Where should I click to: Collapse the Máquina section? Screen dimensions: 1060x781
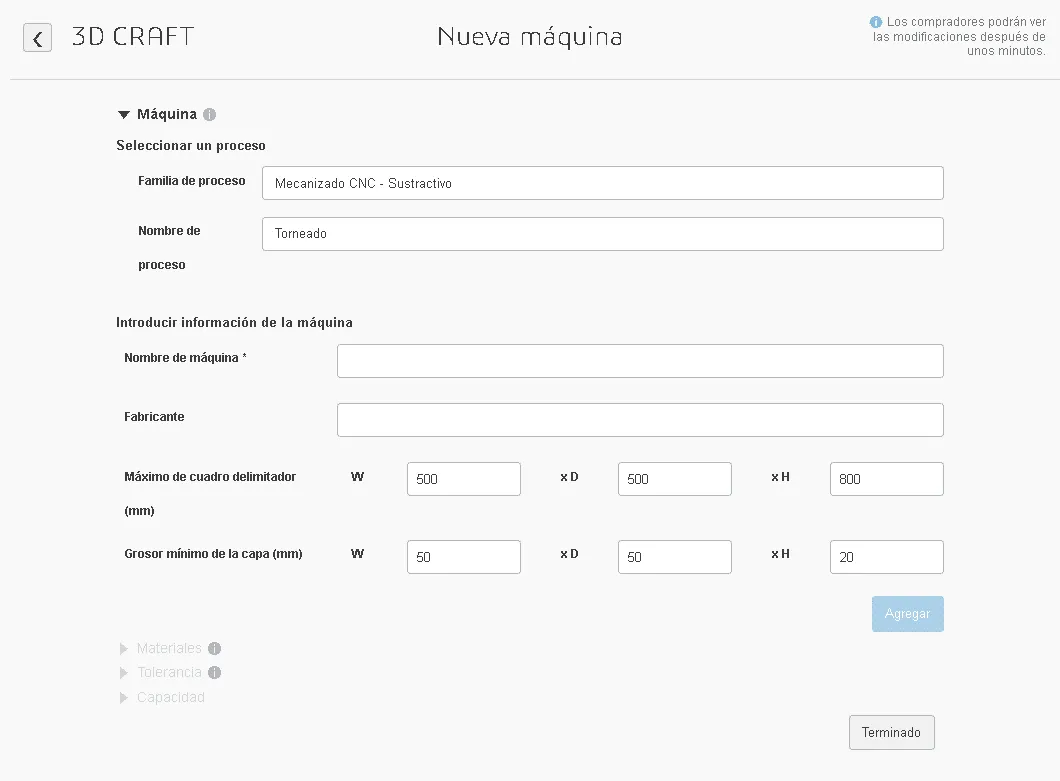[x=124, y=115]
